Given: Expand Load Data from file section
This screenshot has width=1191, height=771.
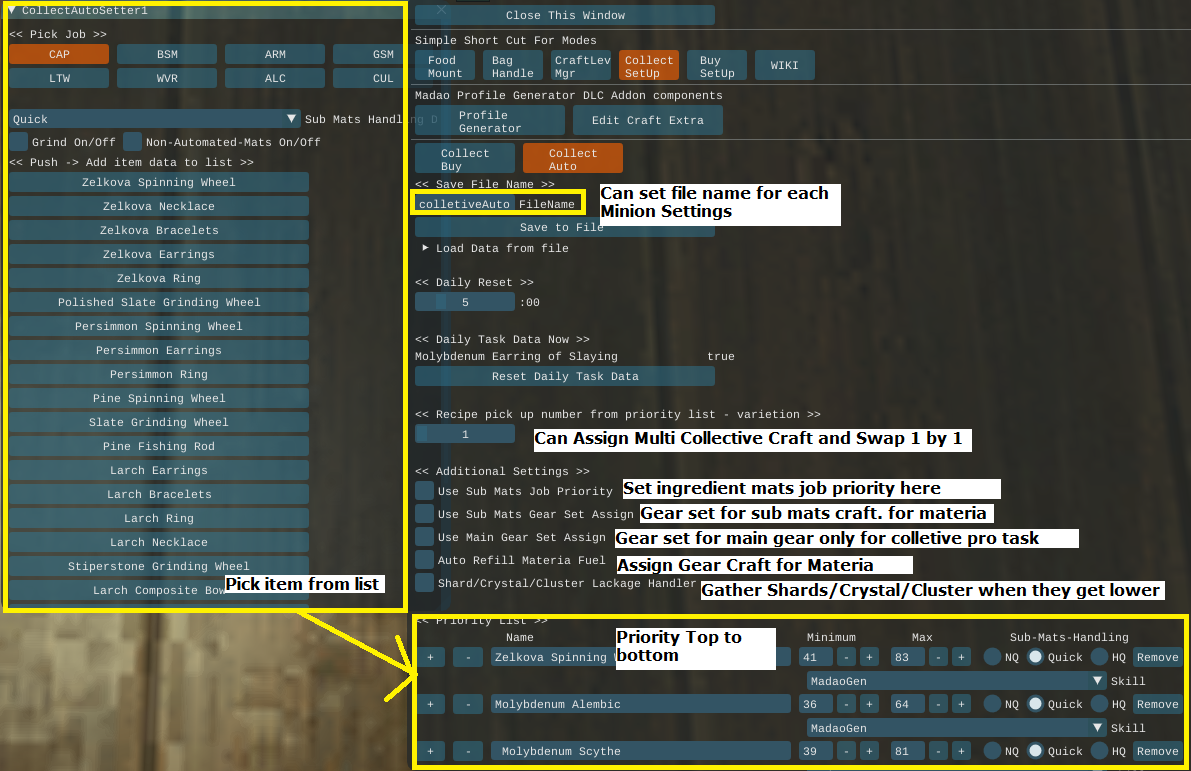Looking at the screenshot, I should pos(425,248).
